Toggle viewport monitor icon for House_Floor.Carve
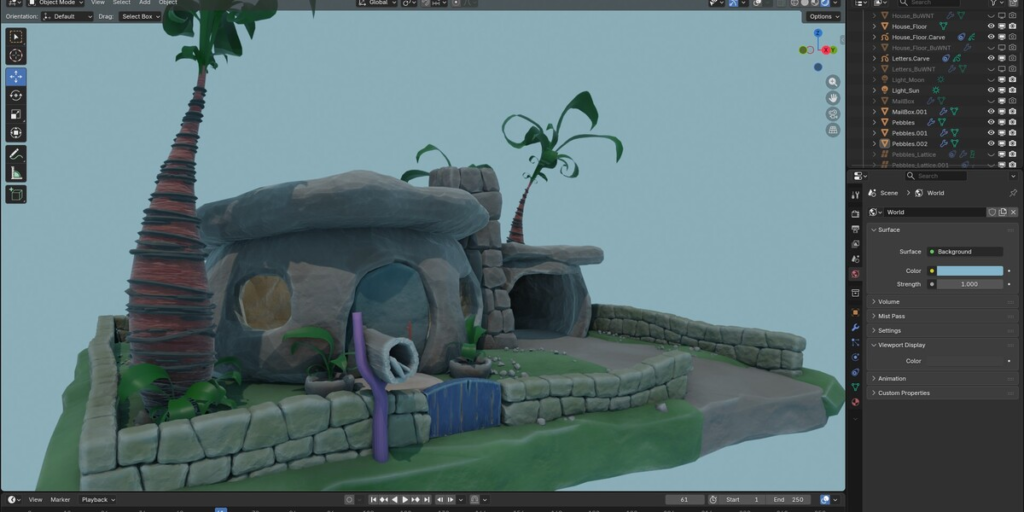 1002,37
